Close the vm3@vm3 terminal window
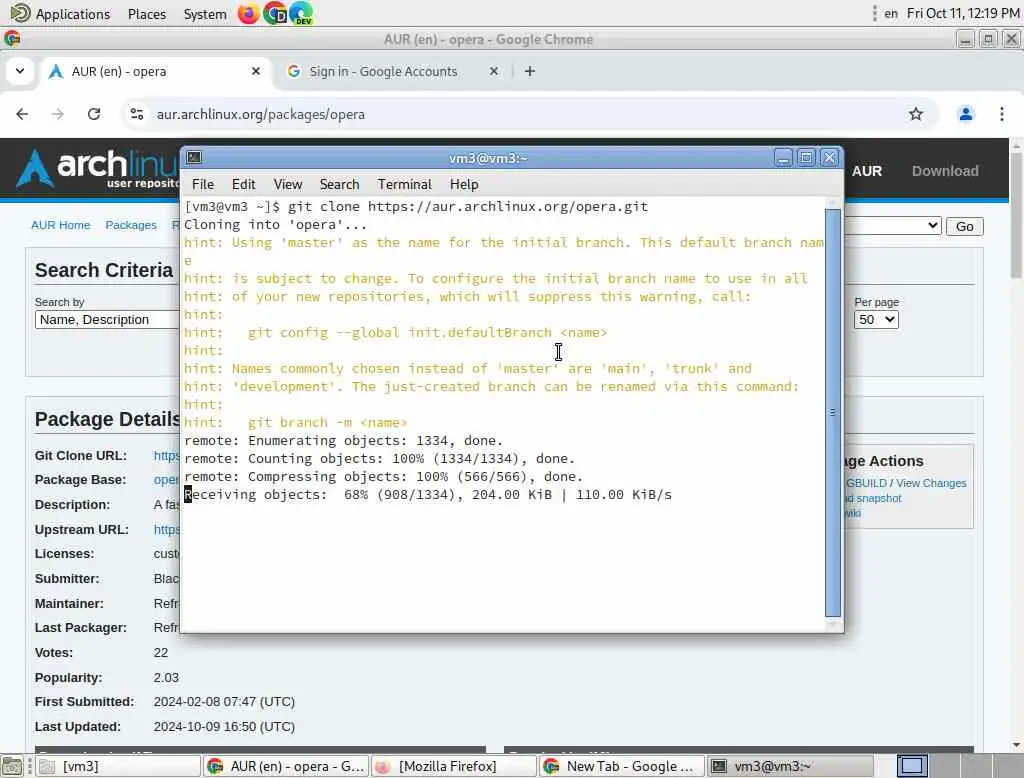This screenshot has width=1024, height=778. [x=829, y=157]
